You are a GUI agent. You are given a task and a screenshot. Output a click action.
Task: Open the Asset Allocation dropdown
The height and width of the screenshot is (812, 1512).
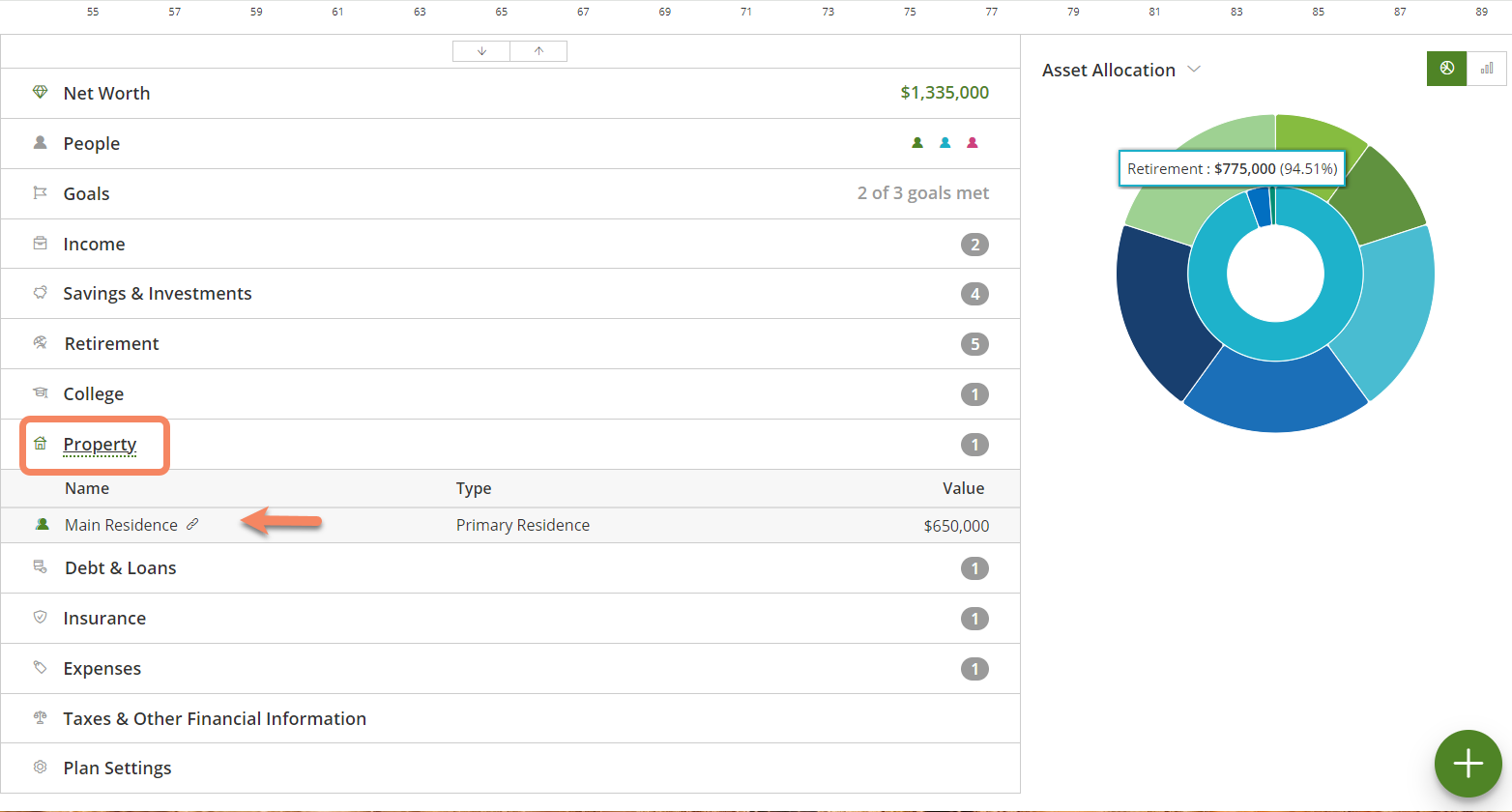pyautogui.click(x=1194, y=70)
